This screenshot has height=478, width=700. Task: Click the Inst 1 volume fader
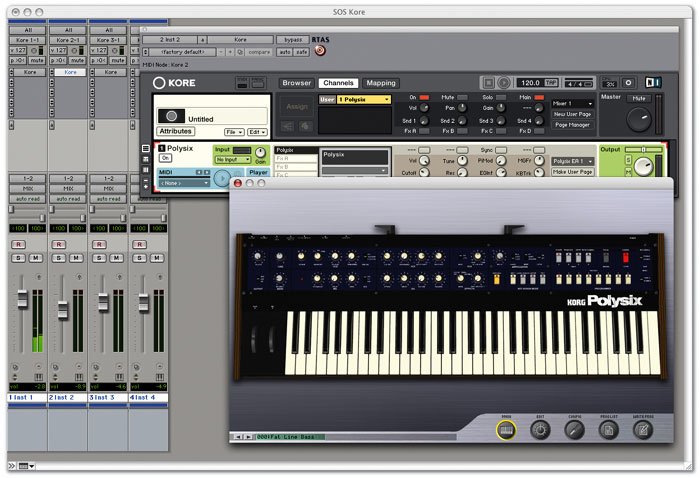pos(22,299)
